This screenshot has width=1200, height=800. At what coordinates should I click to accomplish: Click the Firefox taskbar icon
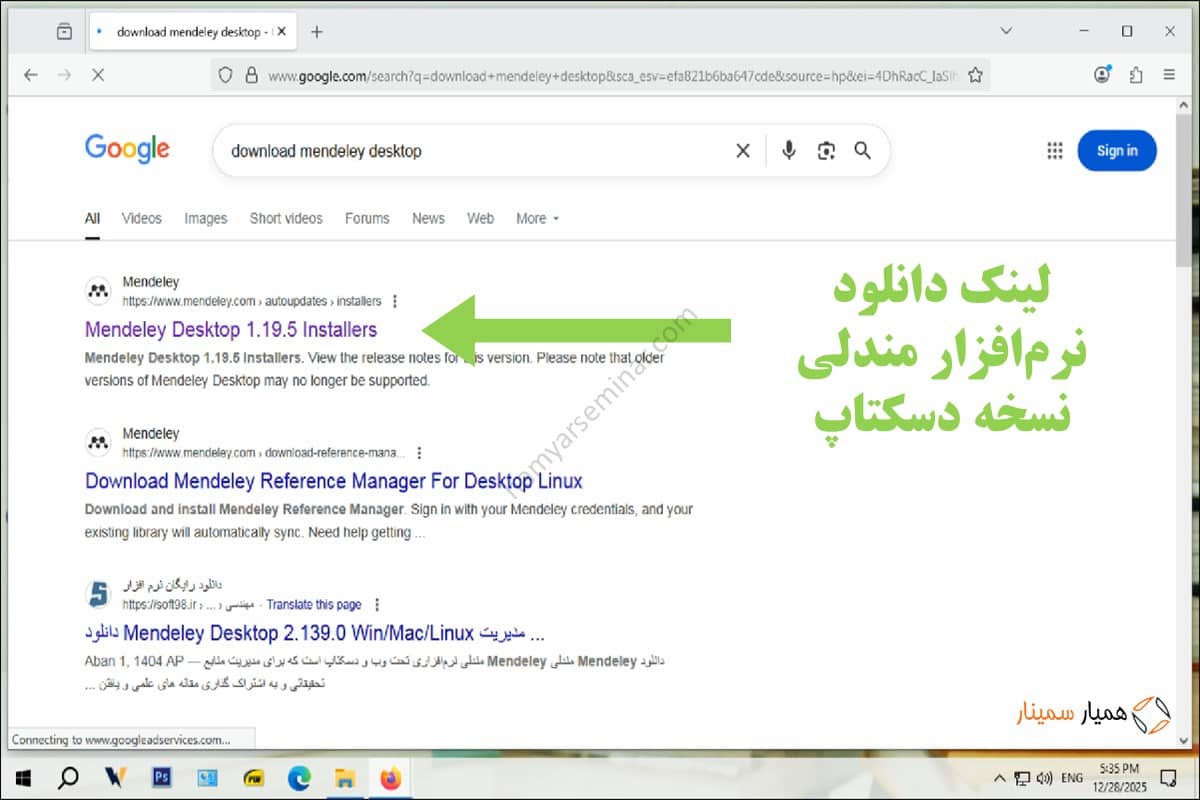pos(391,777)
